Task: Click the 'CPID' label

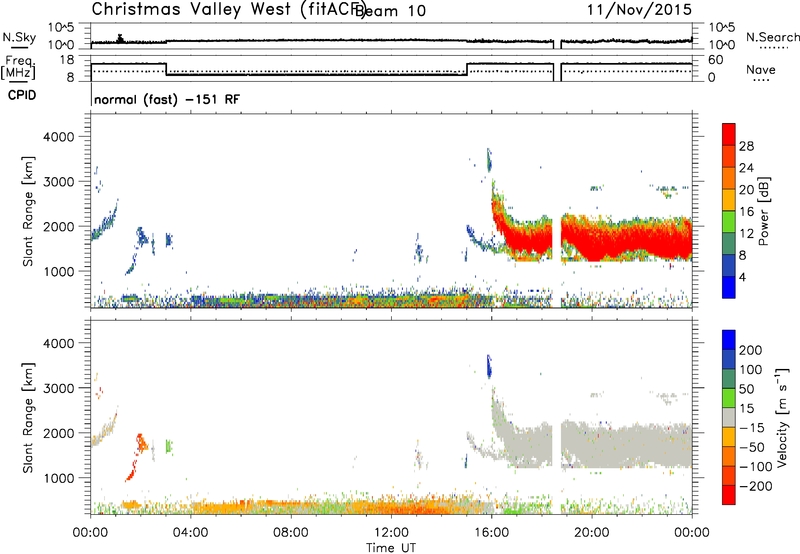Action: 22,95
